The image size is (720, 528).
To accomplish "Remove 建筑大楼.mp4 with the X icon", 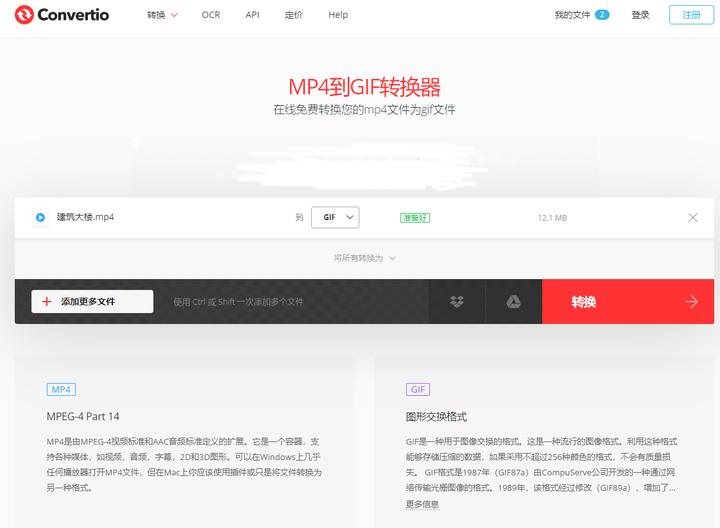I will (693, 217).
